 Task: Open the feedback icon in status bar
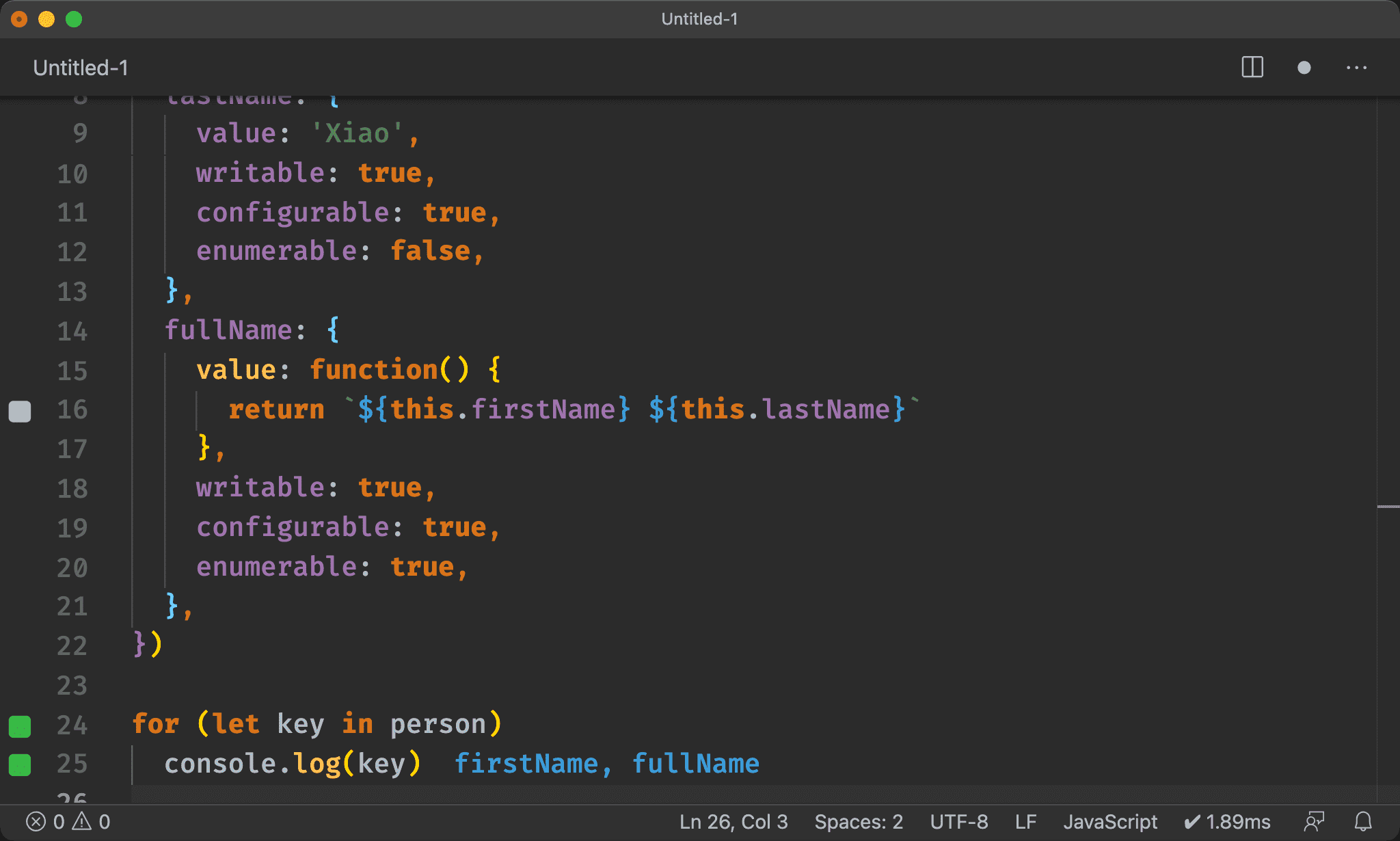point(1314,821)
